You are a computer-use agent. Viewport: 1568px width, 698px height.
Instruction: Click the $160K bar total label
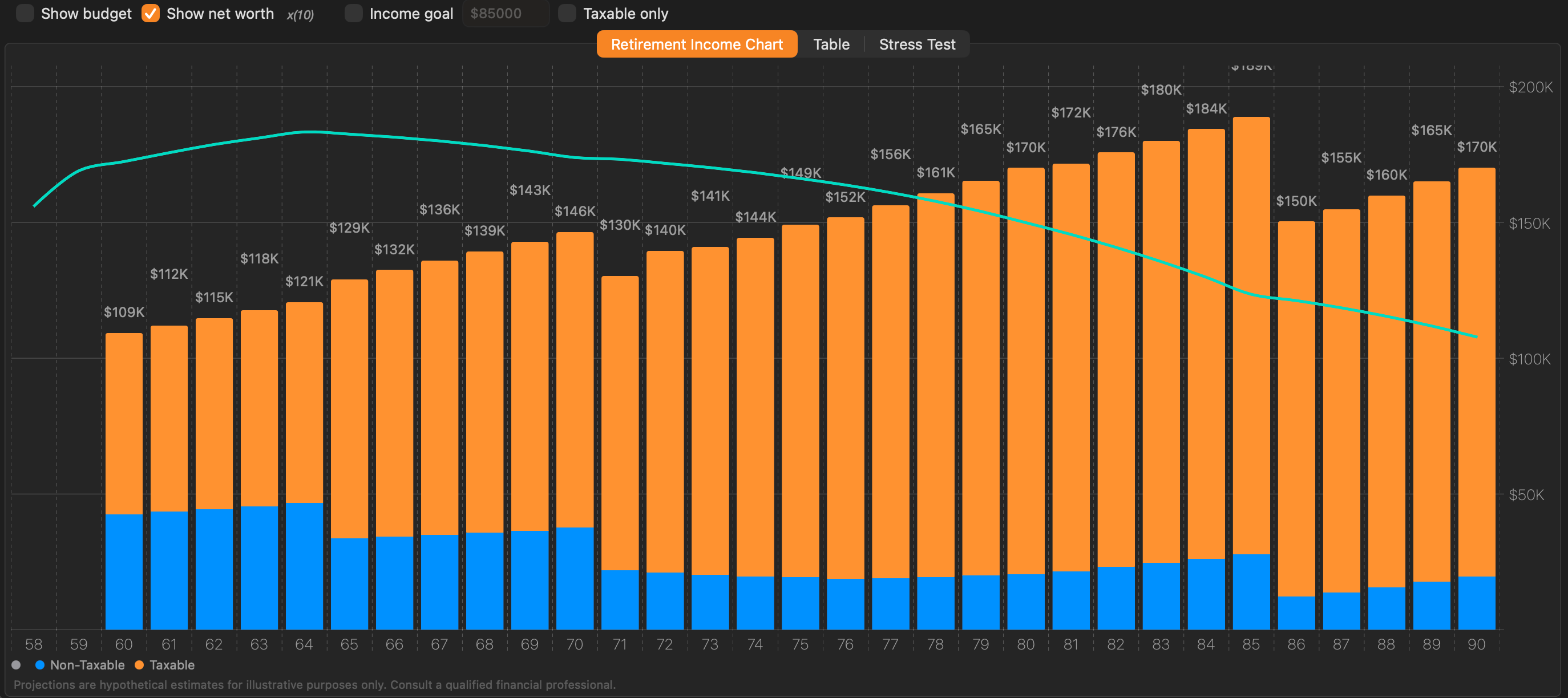[1387, 174]
